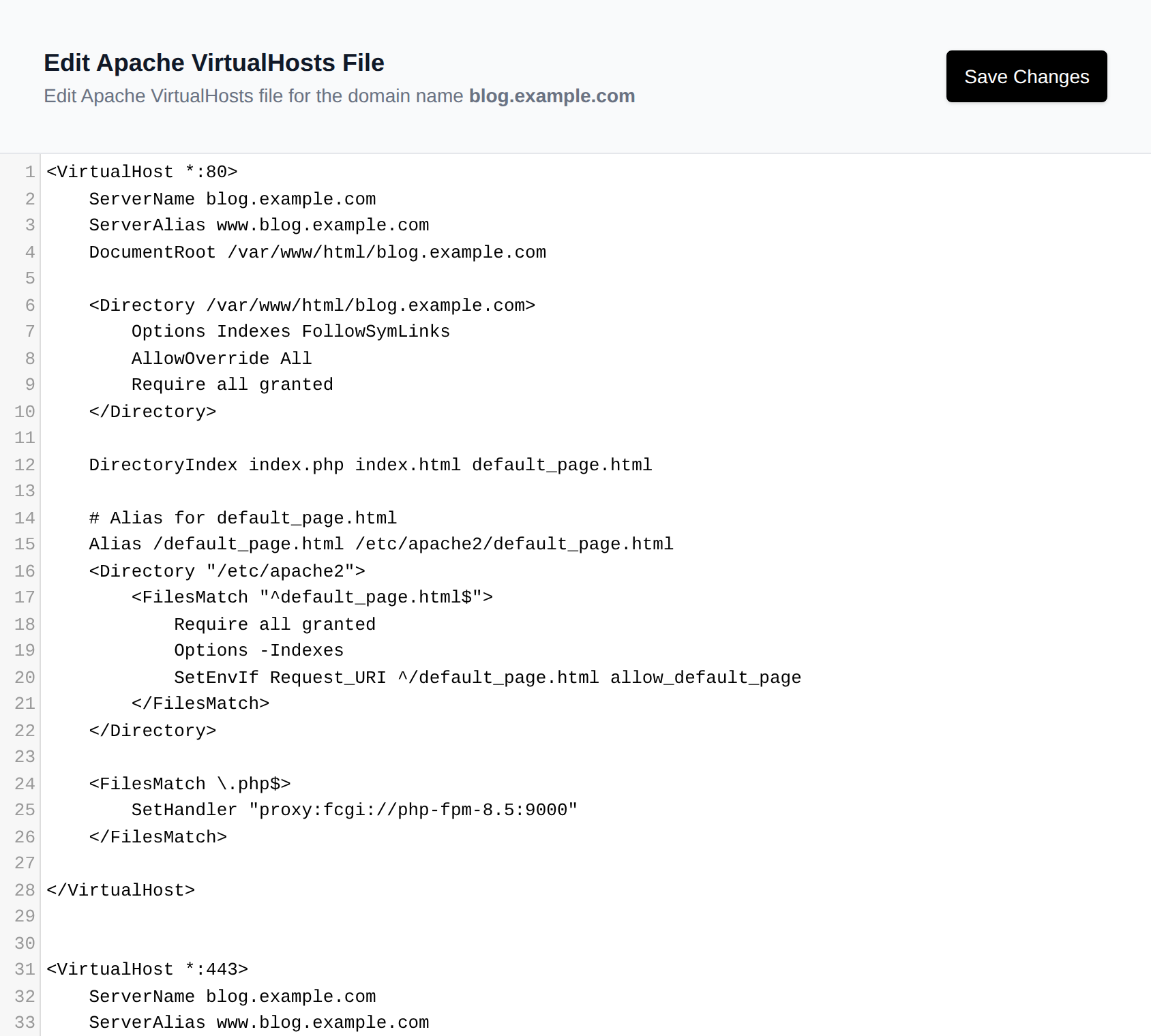Click '<VirtualHost *:443>' on line 31

click(147, 969)
